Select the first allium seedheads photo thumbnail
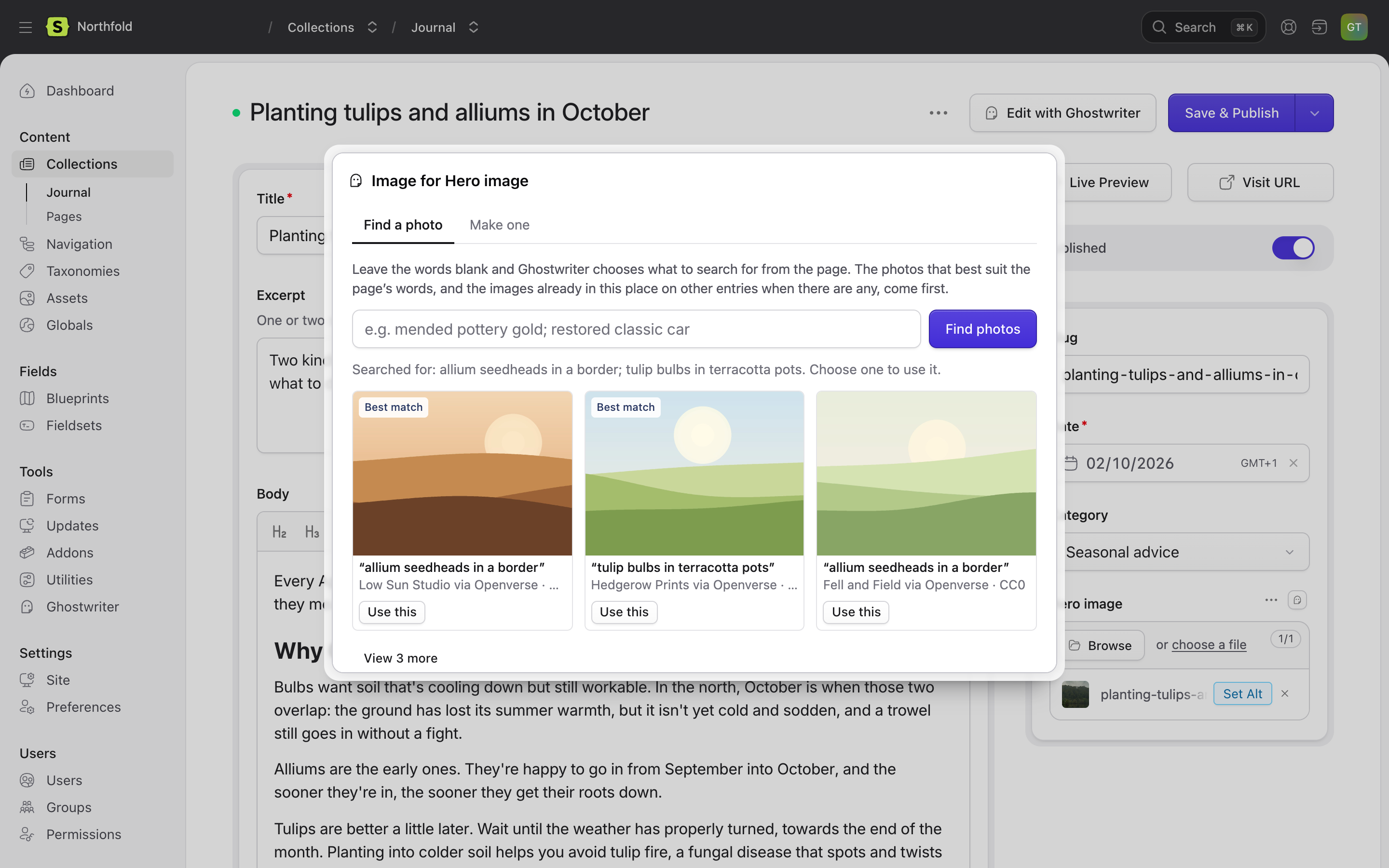This screenshot has height=868, width=1389. tap(462, 474)
